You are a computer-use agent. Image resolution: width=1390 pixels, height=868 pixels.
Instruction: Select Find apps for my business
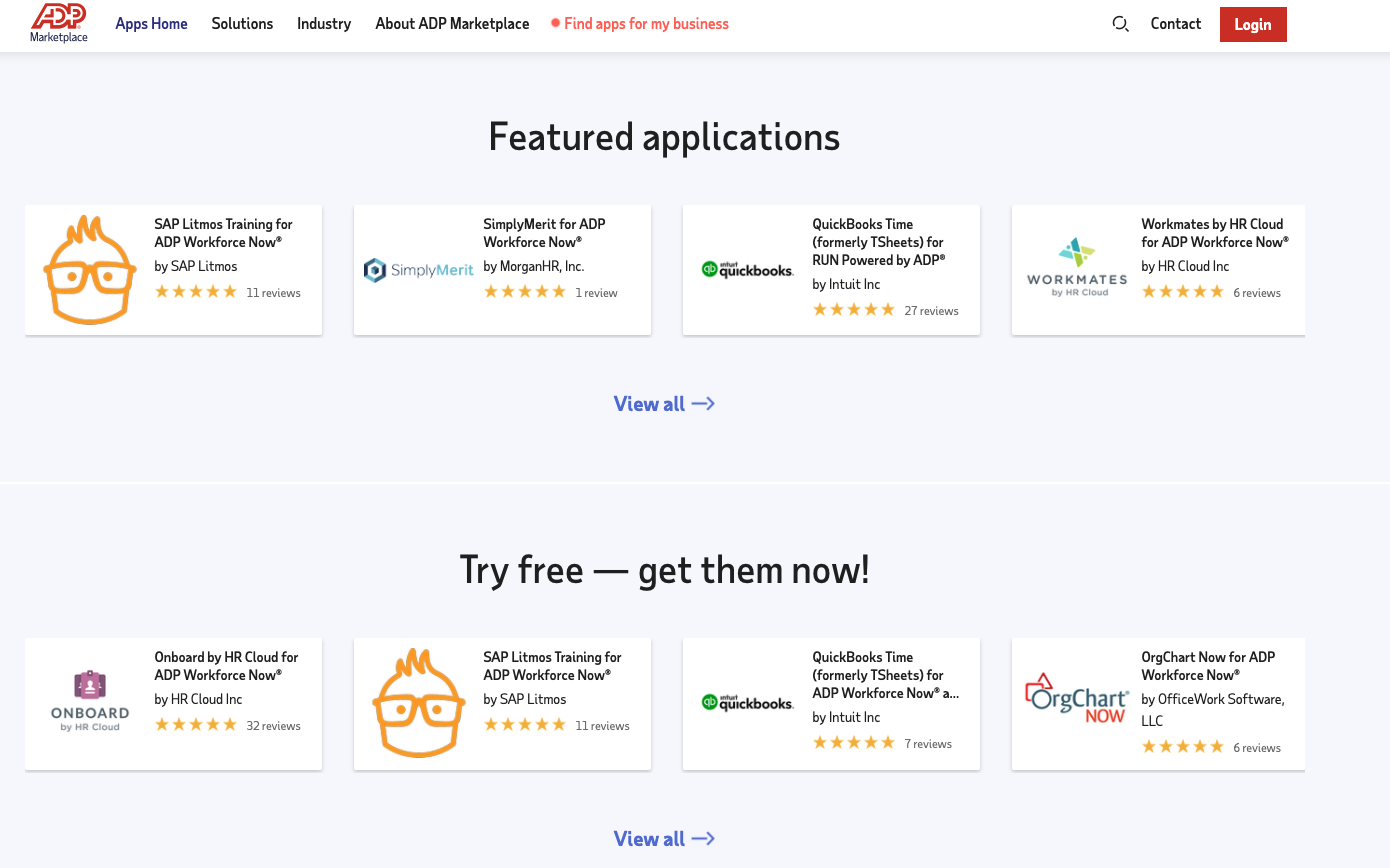tap(646, 24)
